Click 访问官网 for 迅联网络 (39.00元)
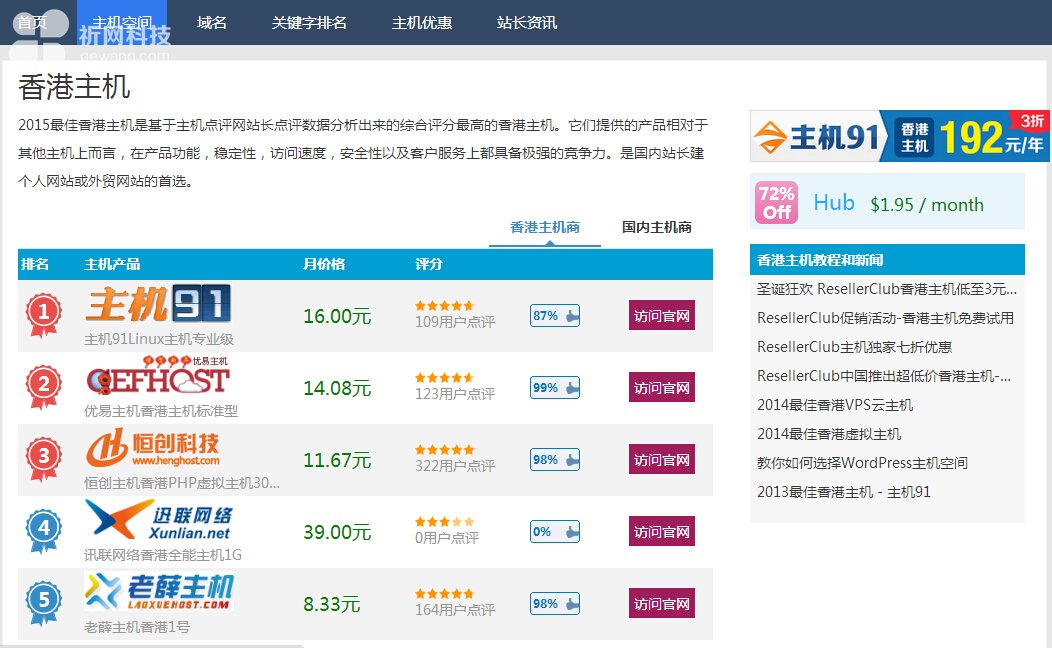The width and height of the screenshot is (1052, 648). click(x=662, y=531)
